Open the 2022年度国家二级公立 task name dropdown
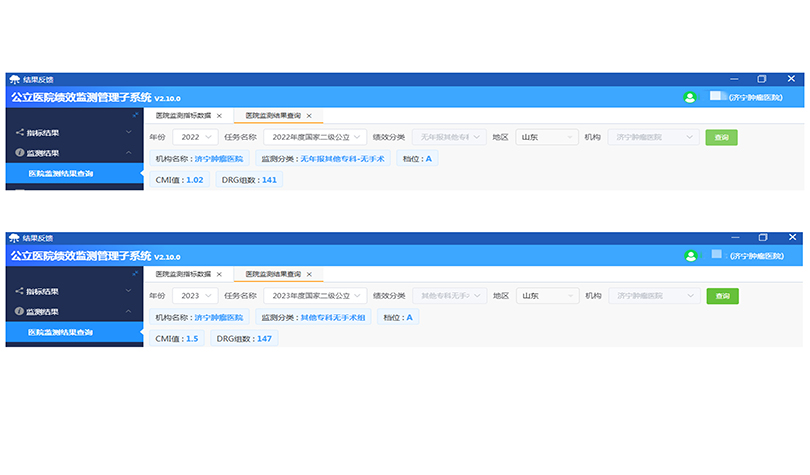Image resolution: width=810 pixels, height=475 pixels. (x=315, y=137)
